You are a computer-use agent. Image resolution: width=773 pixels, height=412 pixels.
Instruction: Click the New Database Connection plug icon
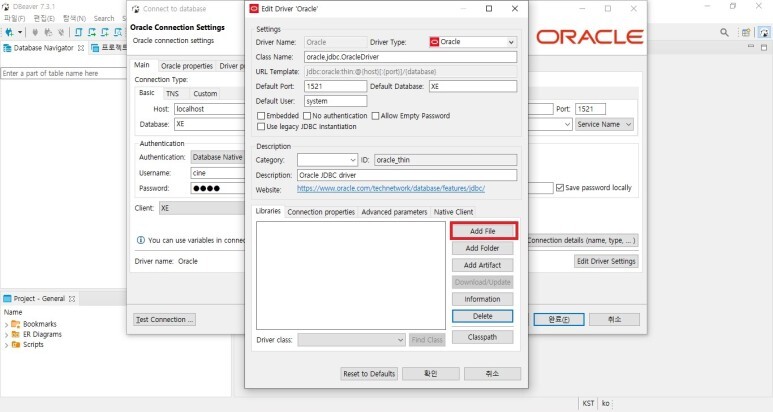pyautogui.click(x=9, y=33)
